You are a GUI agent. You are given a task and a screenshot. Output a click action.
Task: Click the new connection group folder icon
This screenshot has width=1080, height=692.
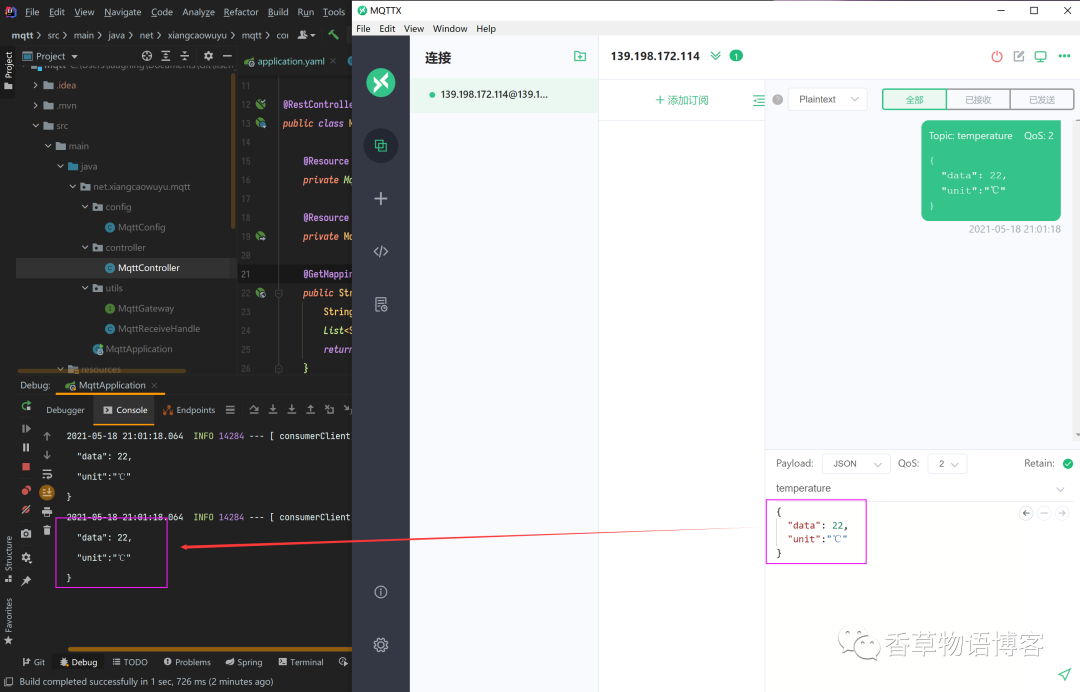pos(580,56)
